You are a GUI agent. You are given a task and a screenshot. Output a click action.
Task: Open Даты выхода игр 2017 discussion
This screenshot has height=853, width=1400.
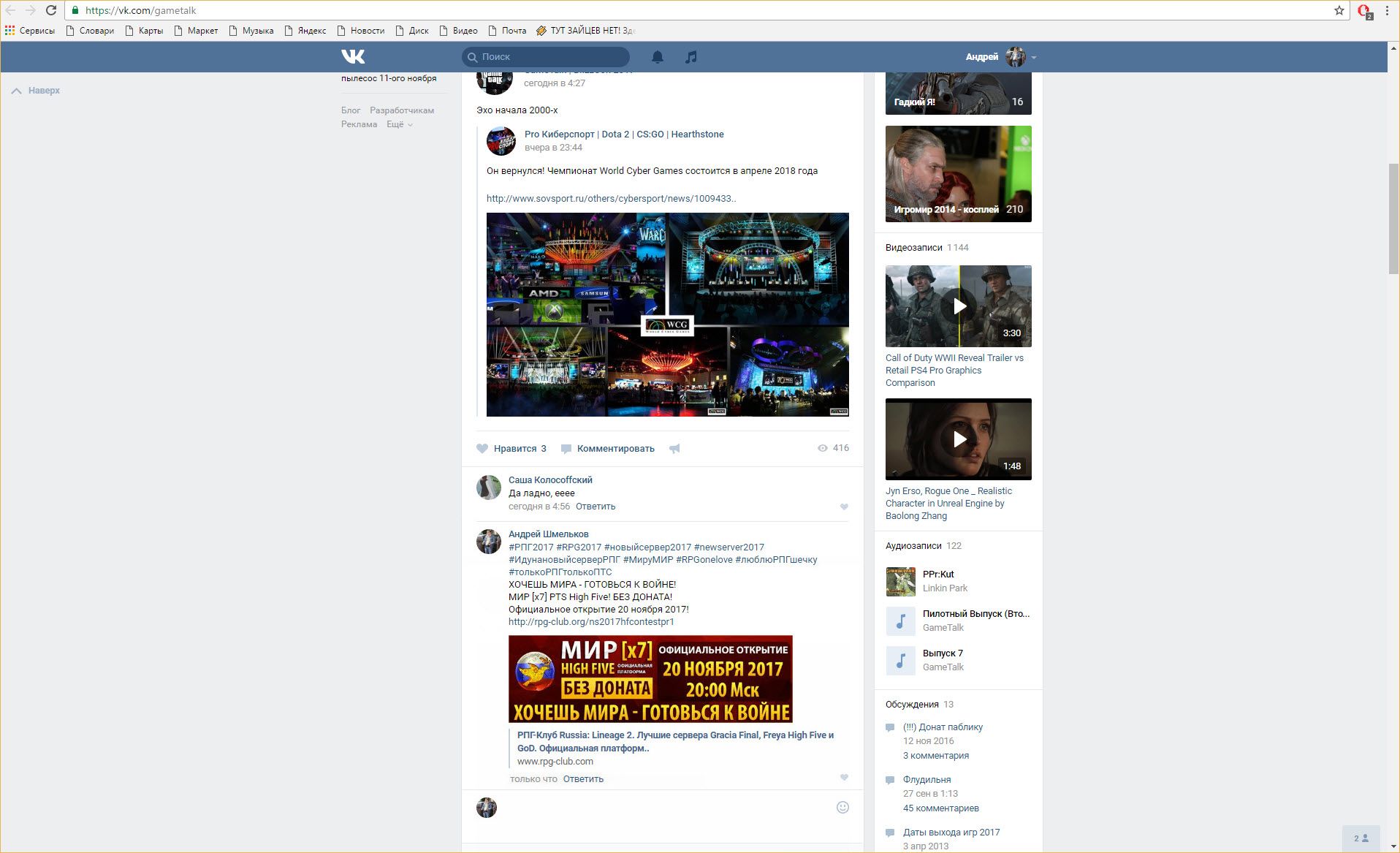[951, 833]
